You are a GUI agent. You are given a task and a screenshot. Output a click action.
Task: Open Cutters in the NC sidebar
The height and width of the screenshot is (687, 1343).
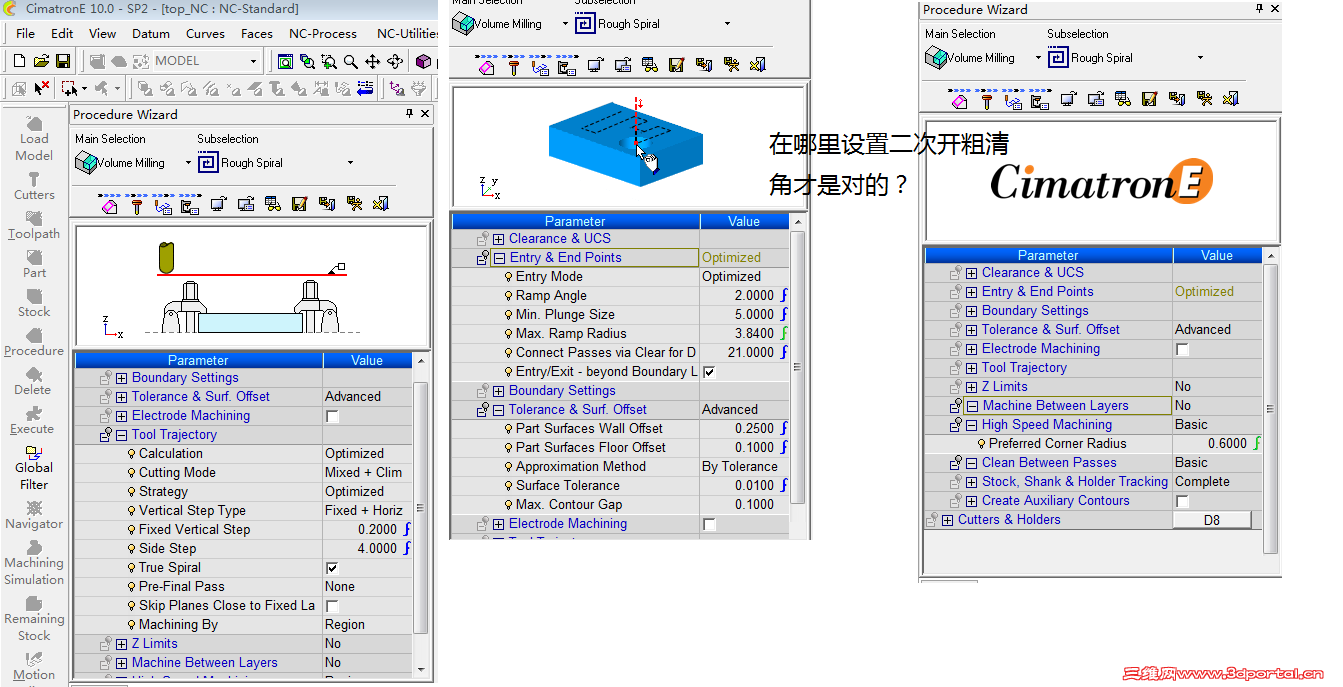pos(34,186)
